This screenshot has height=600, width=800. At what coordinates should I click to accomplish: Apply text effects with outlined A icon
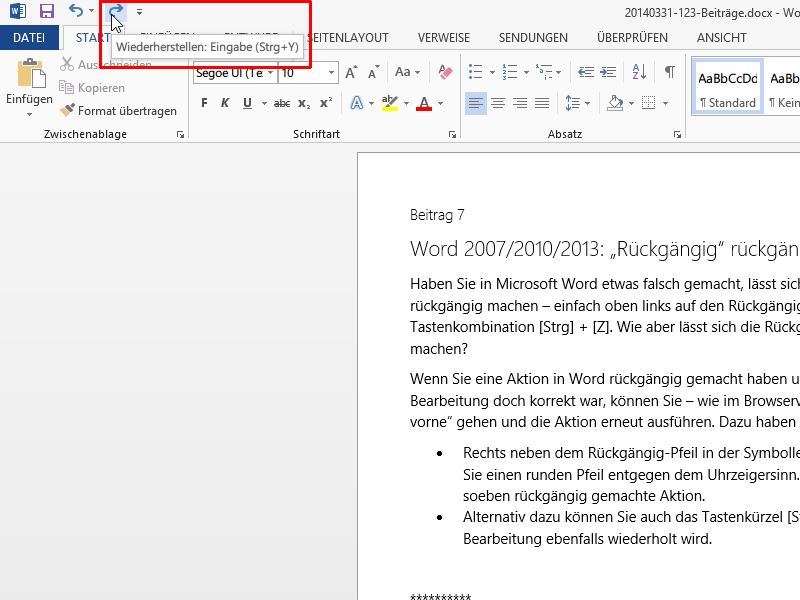(x=357, y=103)
